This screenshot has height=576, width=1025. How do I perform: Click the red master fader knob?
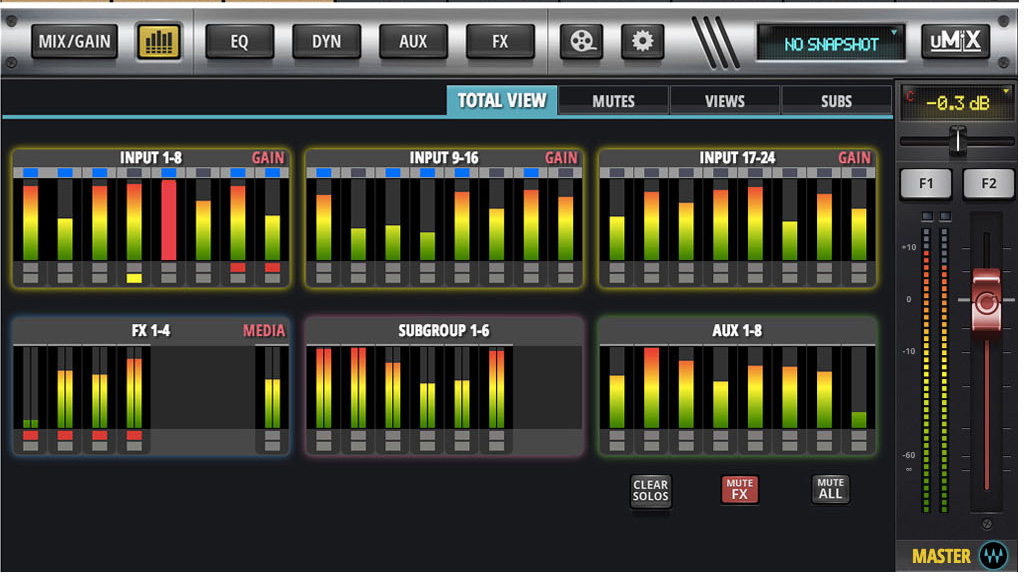tap(986, 301)
